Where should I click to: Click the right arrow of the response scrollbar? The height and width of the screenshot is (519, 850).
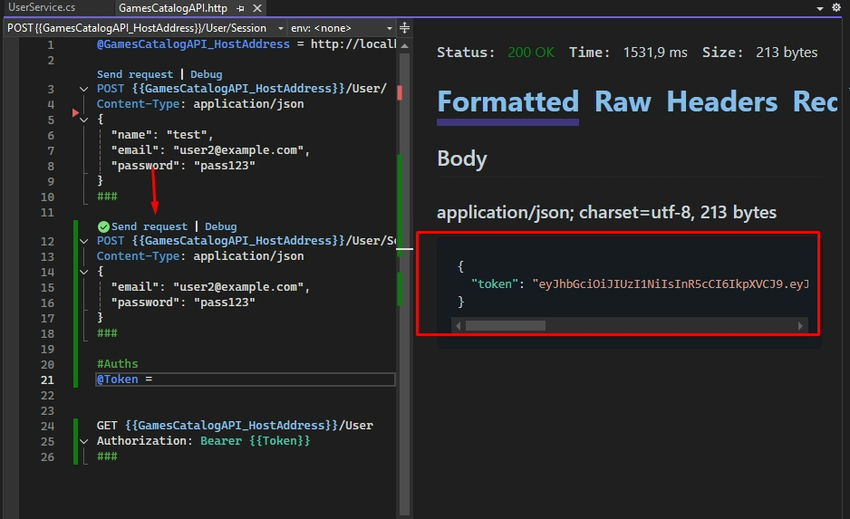pyautogui.click(x=800, y=326)
